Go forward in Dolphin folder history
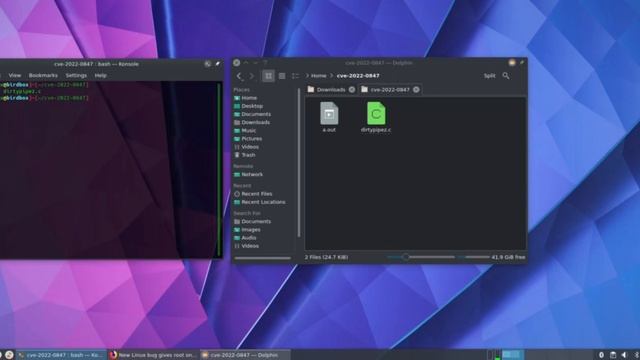The width and height of the screenshot is (640, 360). click(251, 76)
